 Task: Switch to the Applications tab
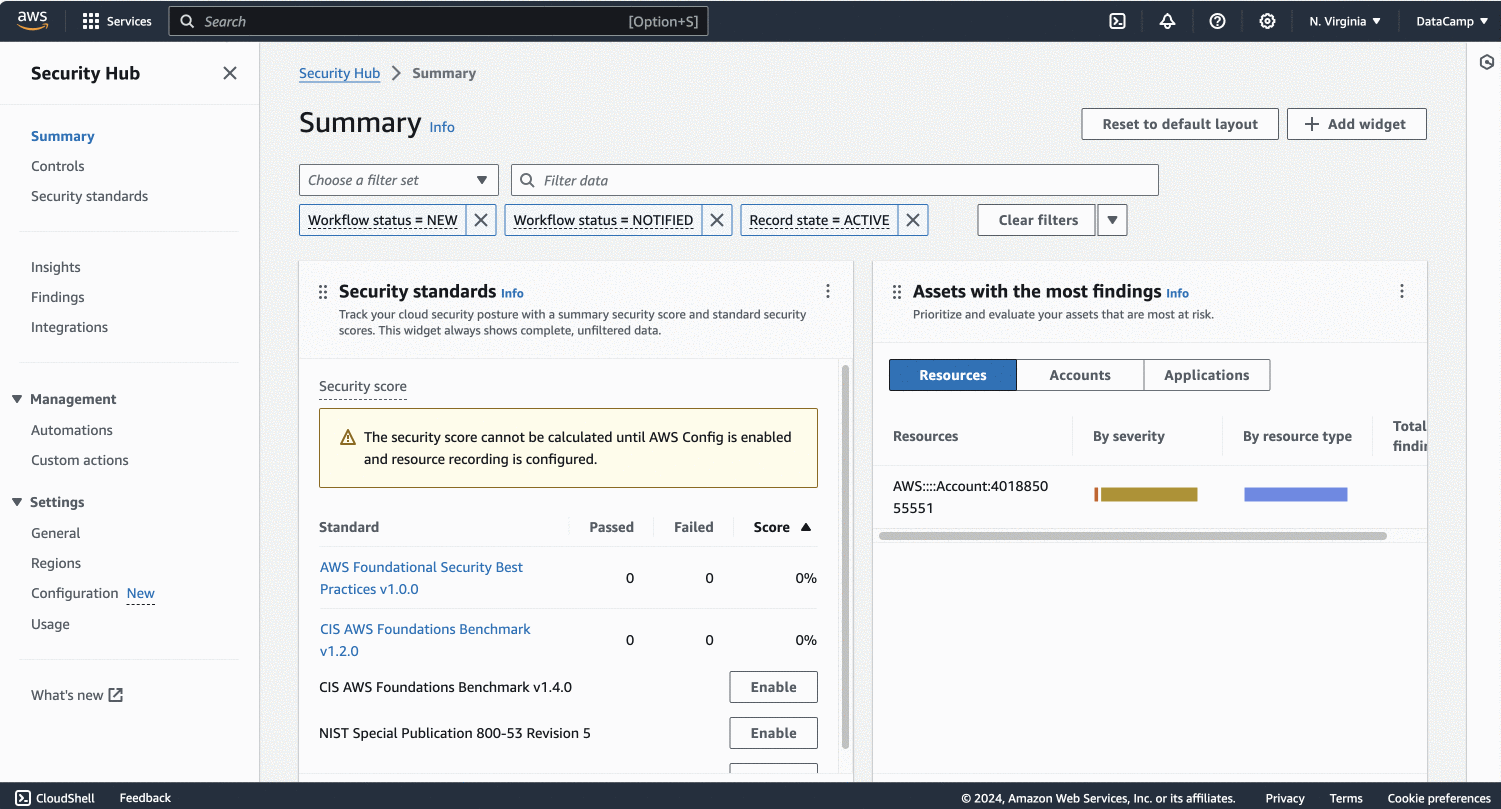tap(1207, 375)
